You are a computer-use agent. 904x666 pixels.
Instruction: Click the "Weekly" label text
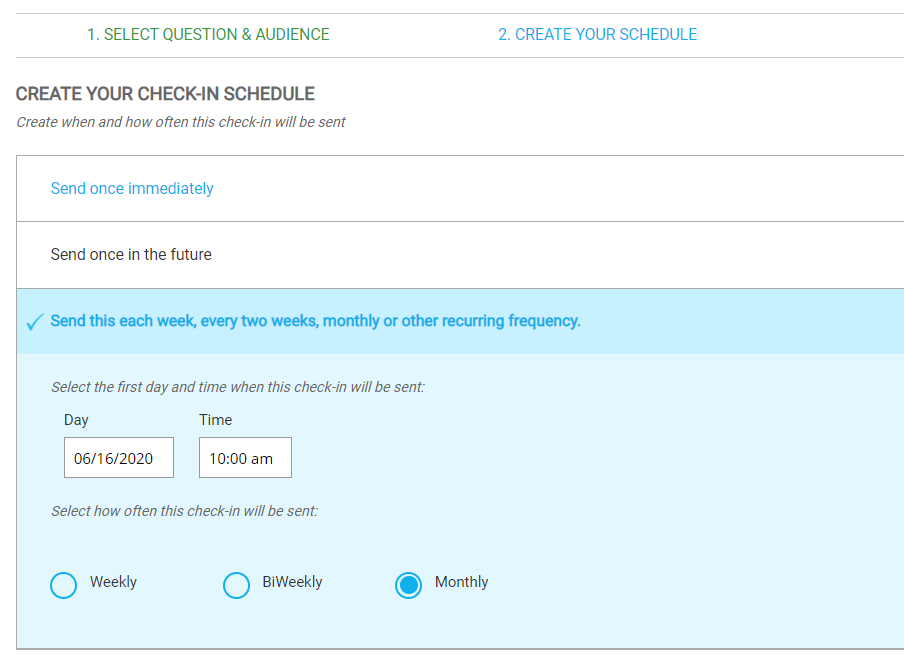click(x=113, y=581)
